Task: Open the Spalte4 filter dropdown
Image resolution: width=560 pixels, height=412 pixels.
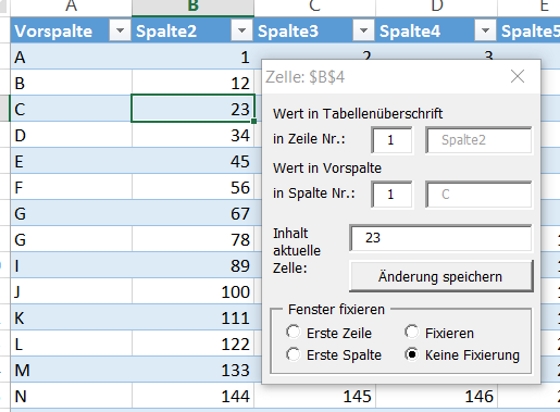Action: click(x=485, y=31)
